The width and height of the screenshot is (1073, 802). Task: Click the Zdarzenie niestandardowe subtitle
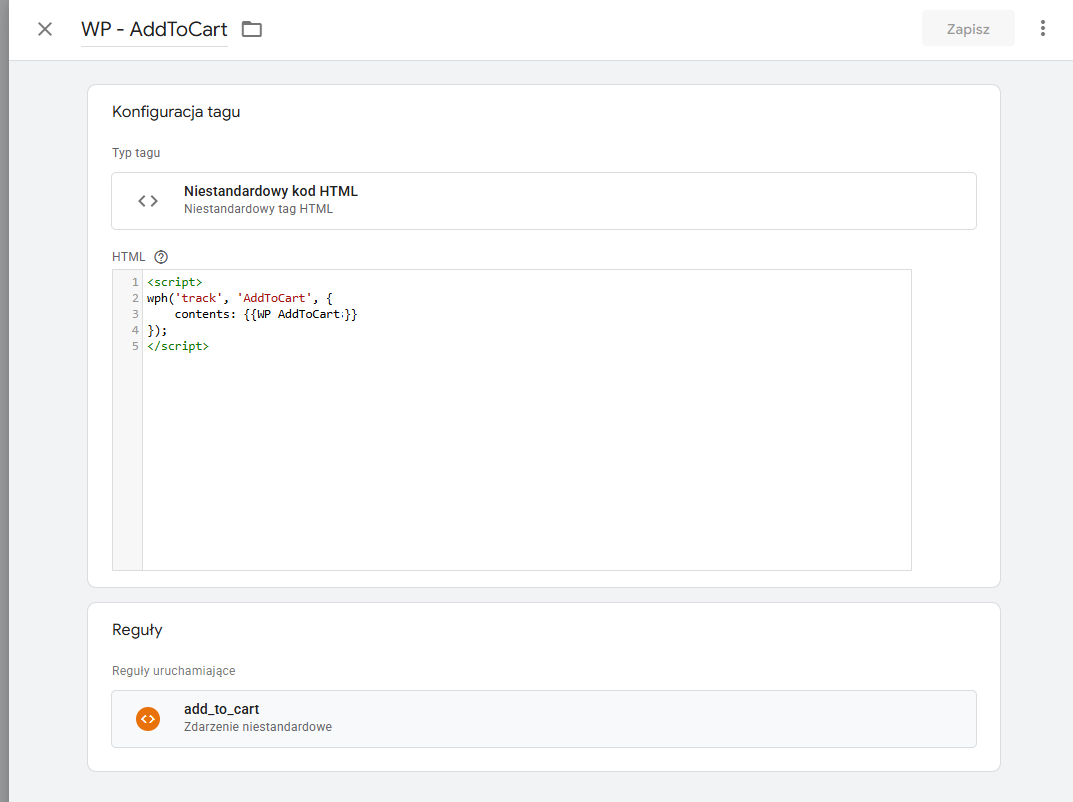click(257, 727)
